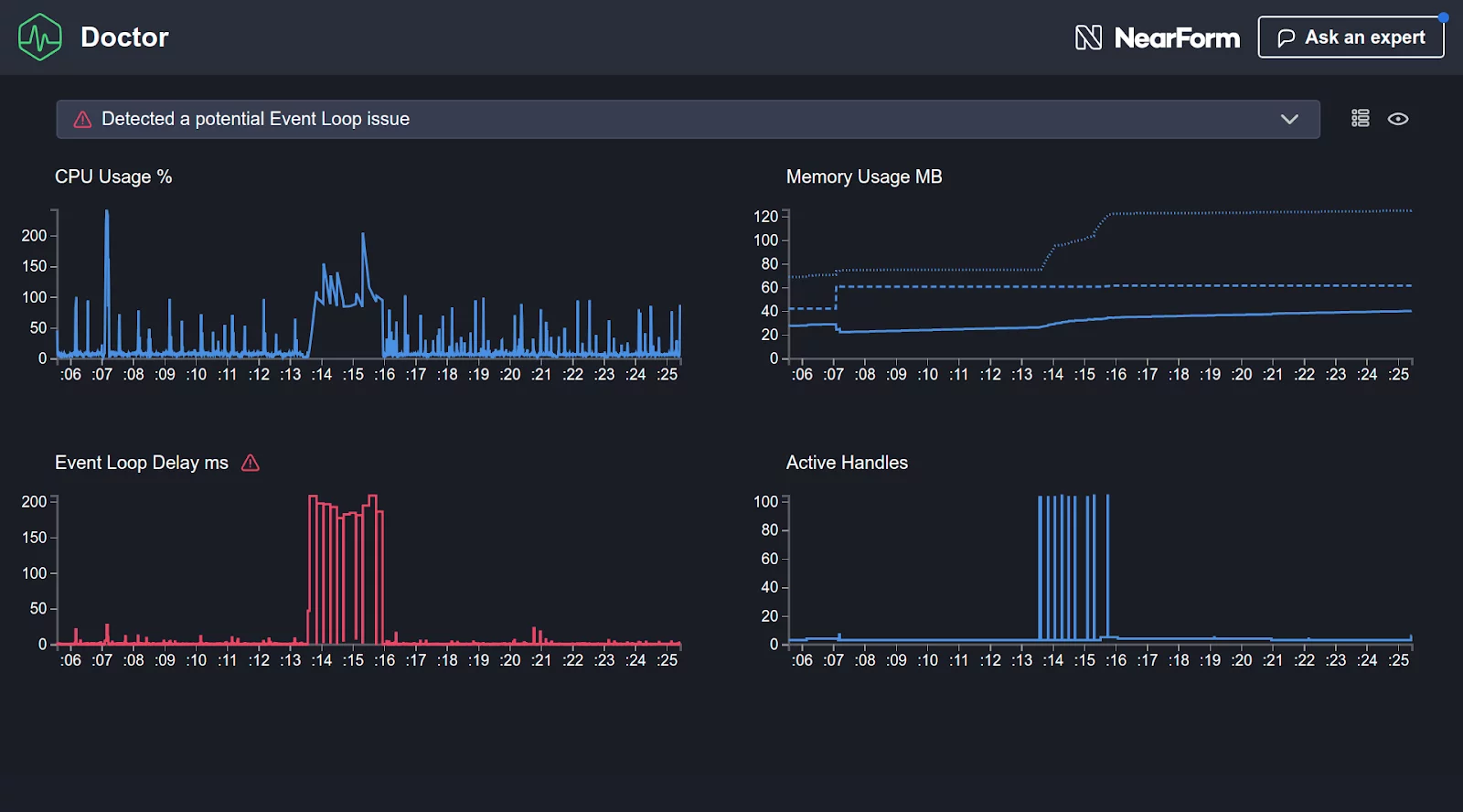The image size is (1463, 812).
Task: Click the warning icon beside Event Loop Delay
Action: point(251,463)
